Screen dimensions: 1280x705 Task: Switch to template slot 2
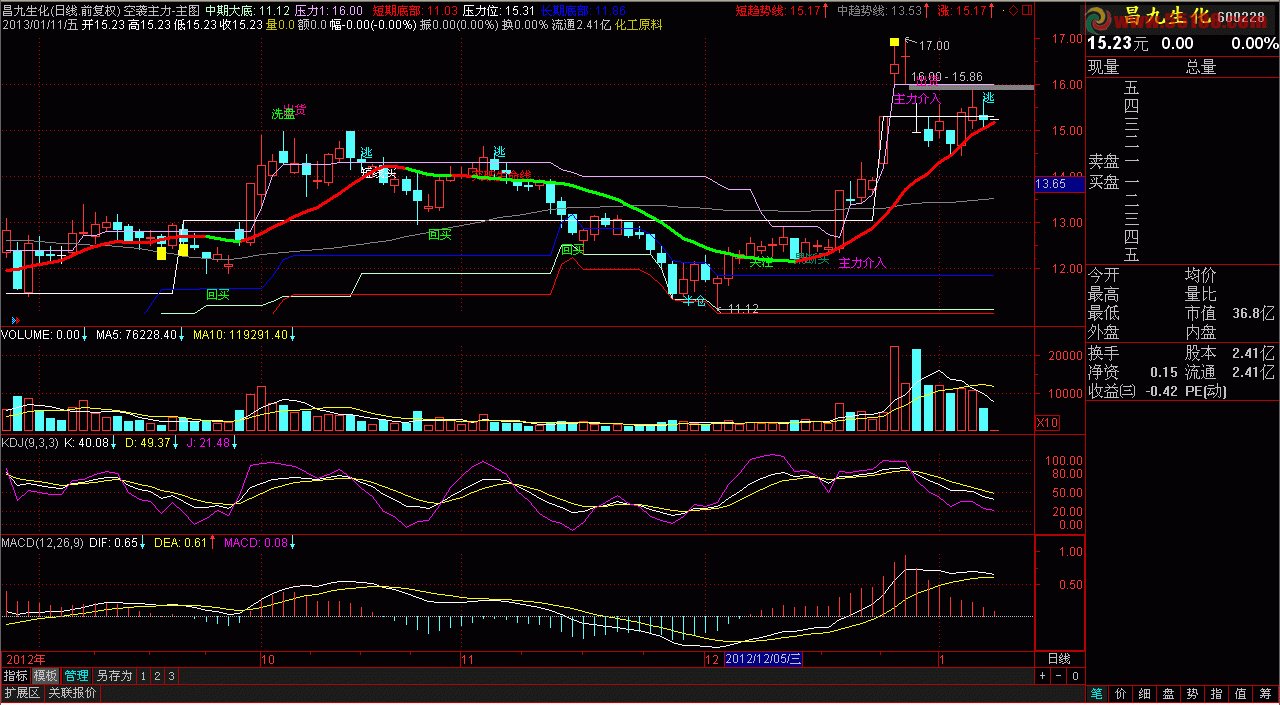click(x=157, y=676)
